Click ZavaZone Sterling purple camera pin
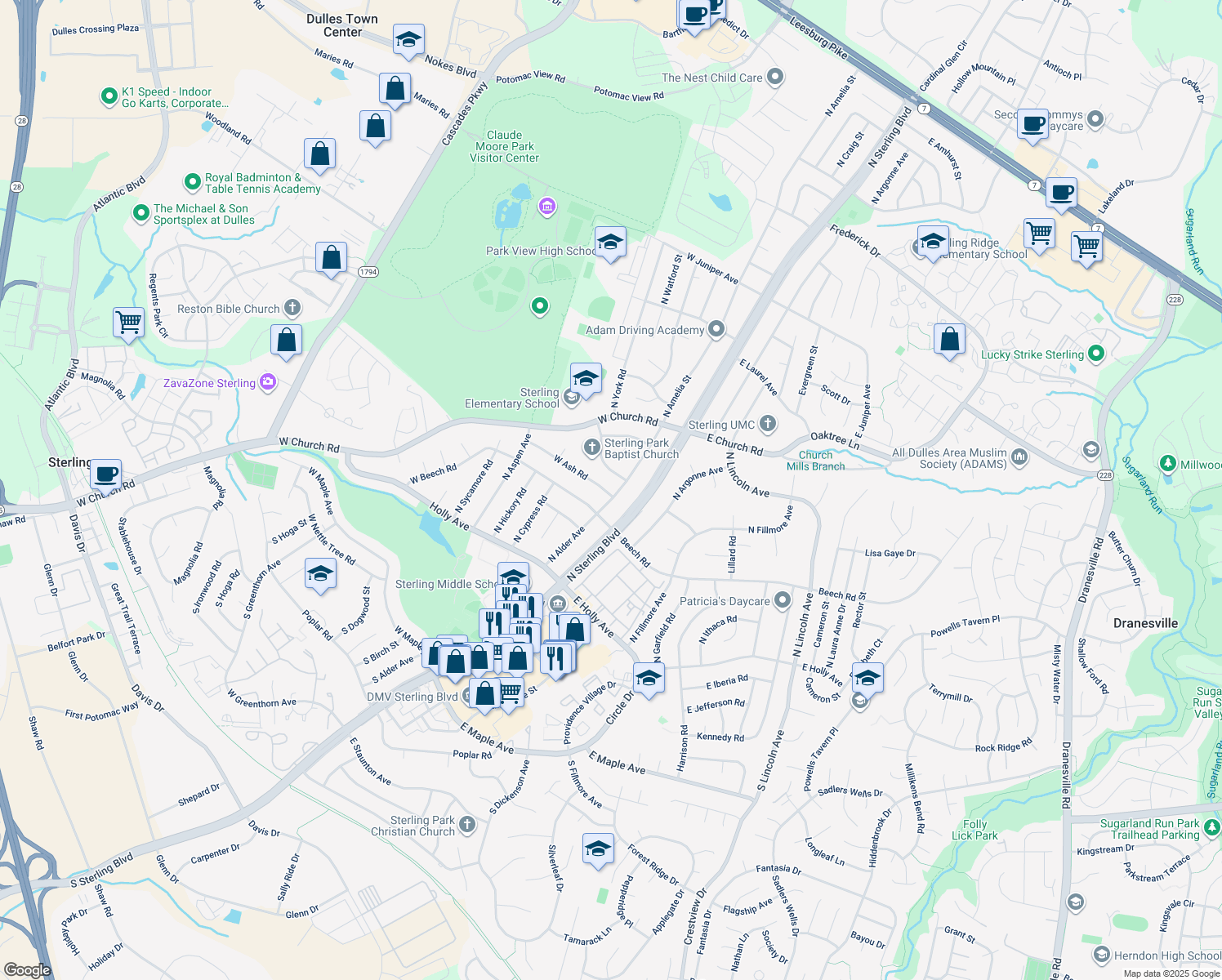The width and height of the screenshot is (1222, 980). 268,382
